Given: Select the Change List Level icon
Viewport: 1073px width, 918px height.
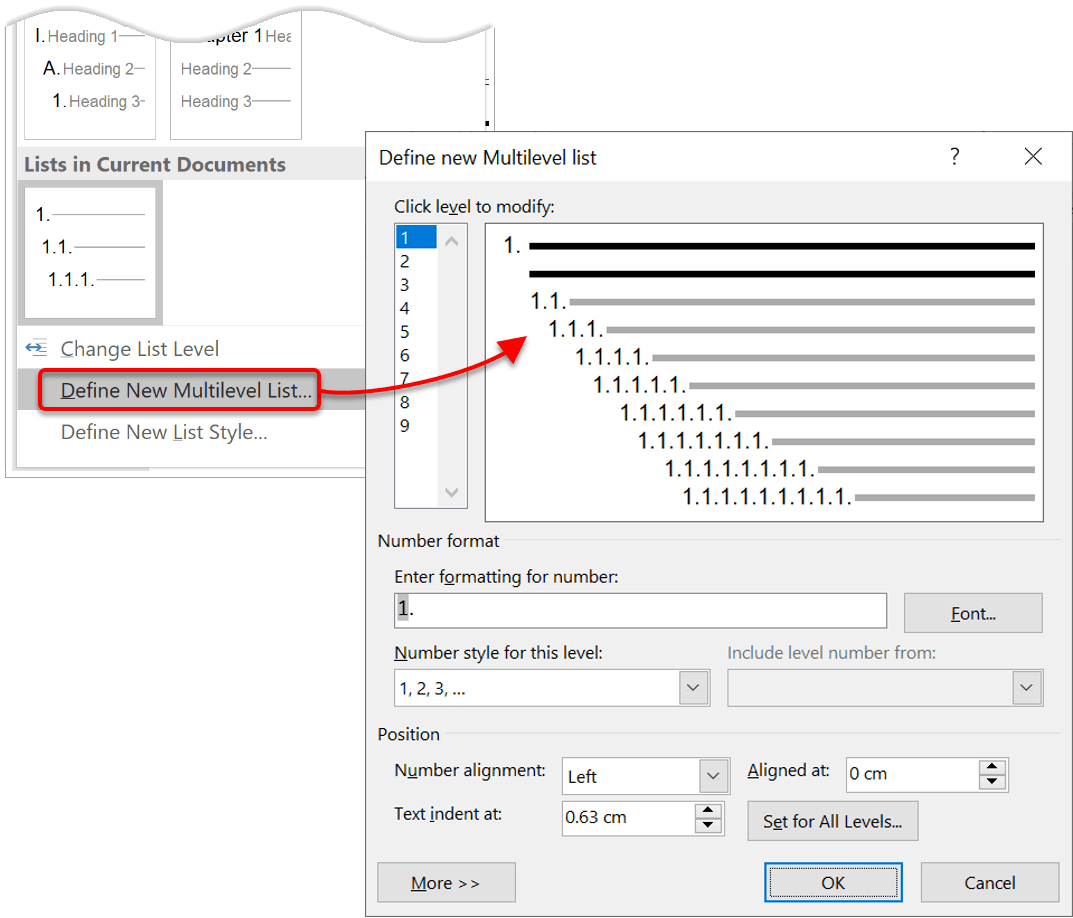Looking at the screenshot, I should [36, 348].
